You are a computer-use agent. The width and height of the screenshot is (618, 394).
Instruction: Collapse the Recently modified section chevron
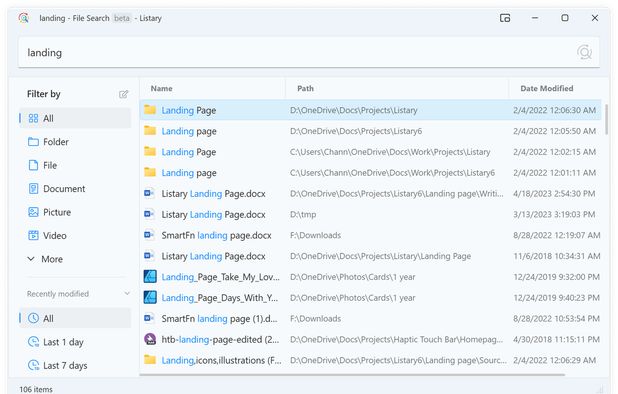127,294
